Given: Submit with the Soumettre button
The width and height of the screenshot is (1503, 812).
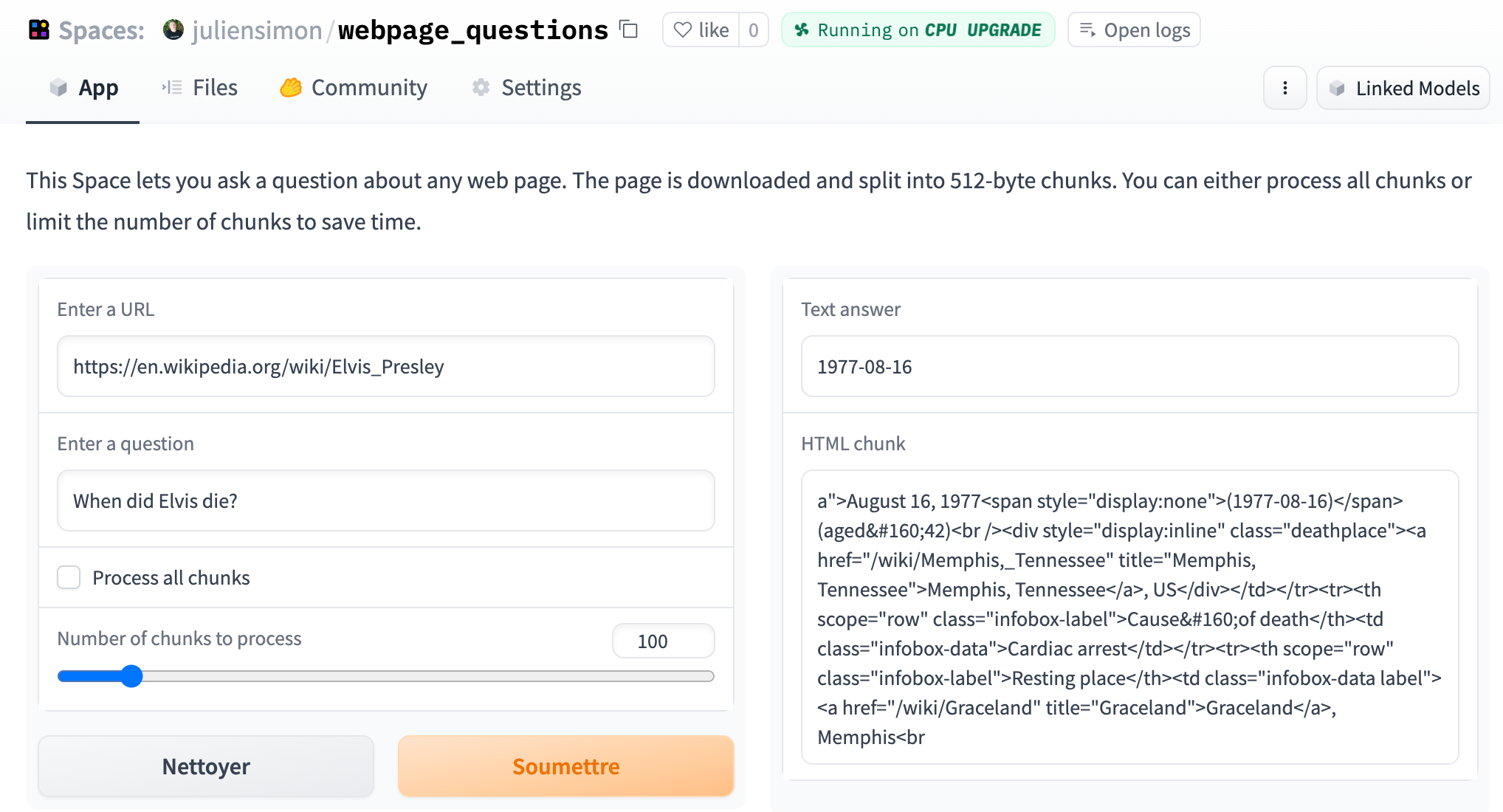Looking at the screenshot, I should [565, 766].
